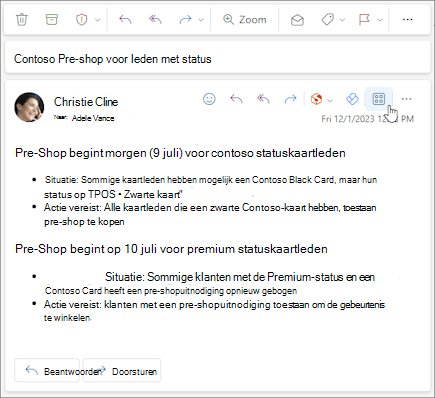Click the Report shield icon
435x398 pixels.
[x=81, y=20]
